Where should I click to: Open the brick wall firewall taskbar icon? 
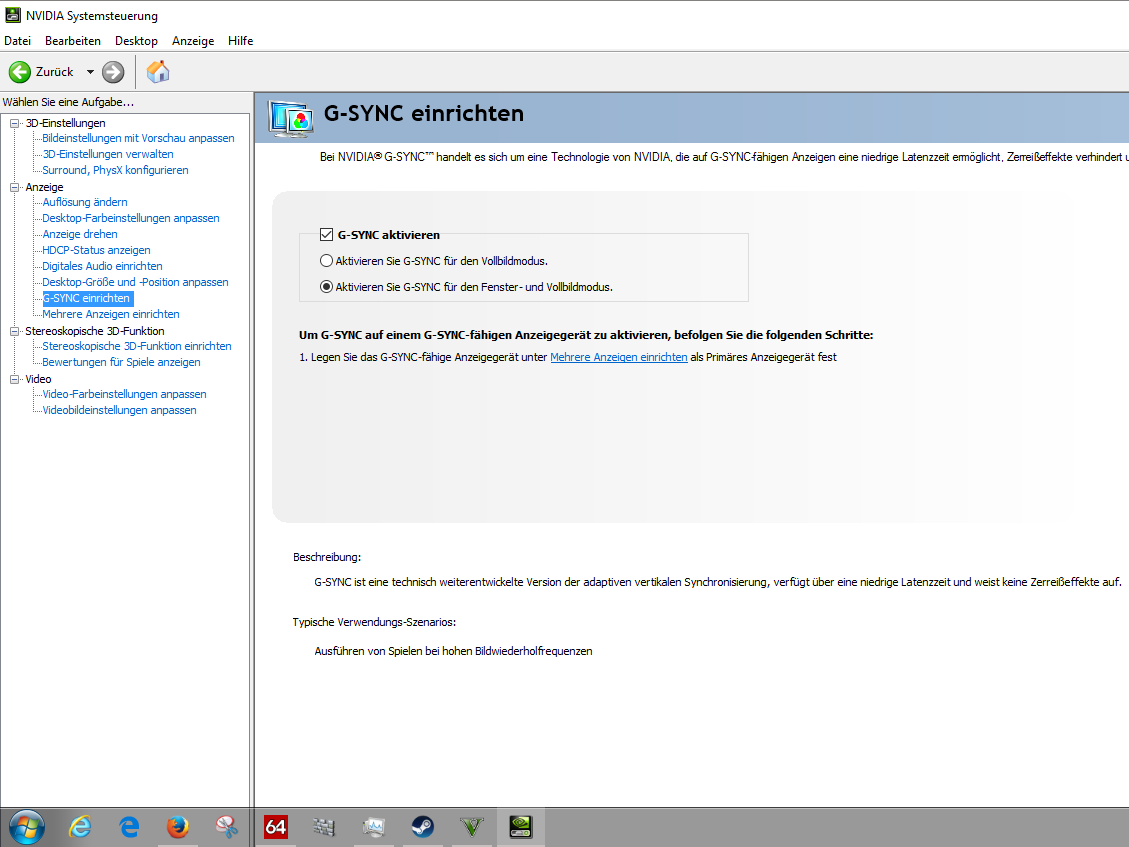[x=325, y=827]
